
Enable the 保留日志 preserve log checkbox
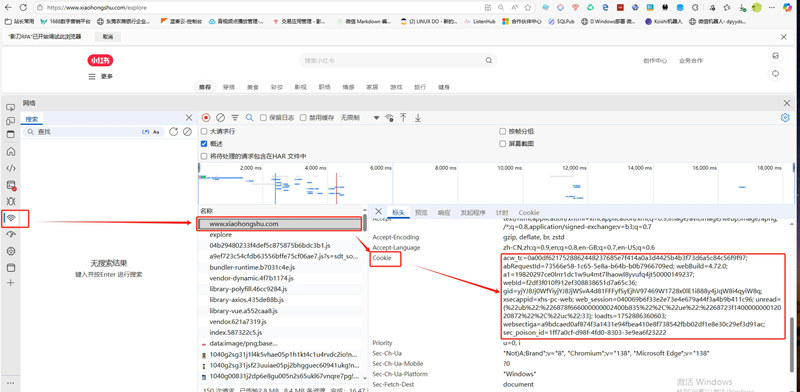(263, 118)
